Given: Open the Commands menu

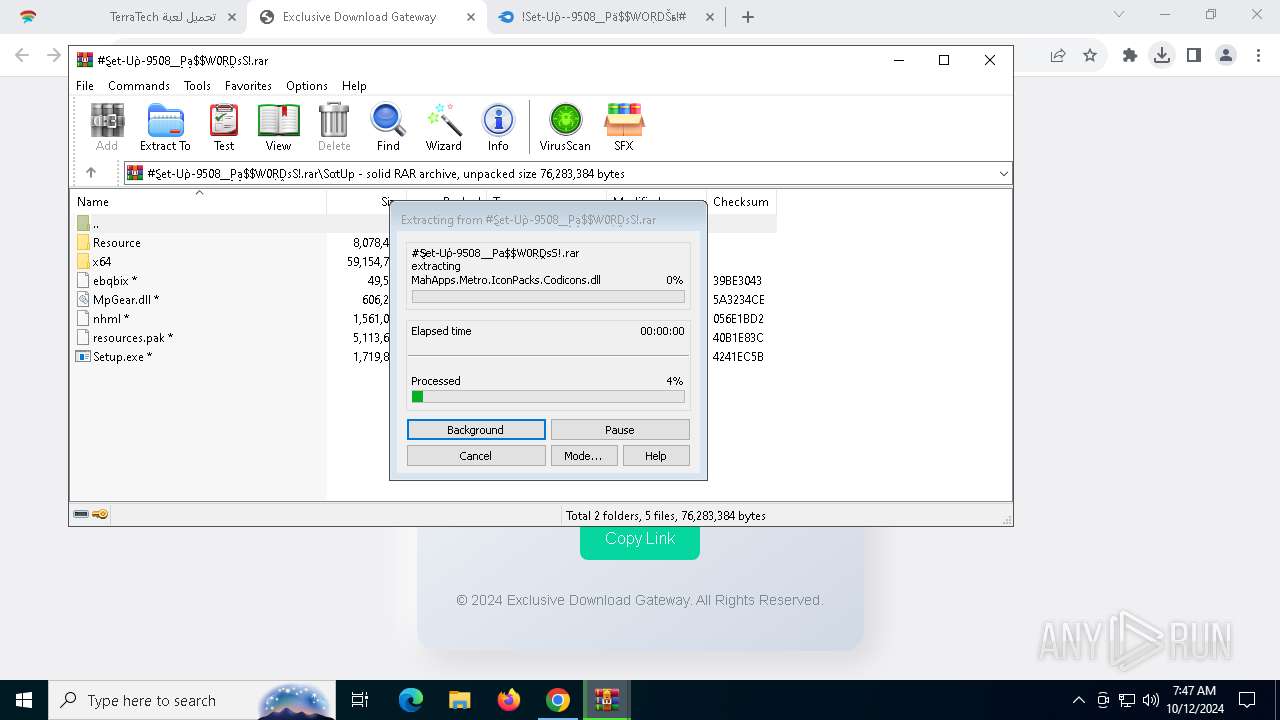Looking at the screenshot, I should point(139,86).
